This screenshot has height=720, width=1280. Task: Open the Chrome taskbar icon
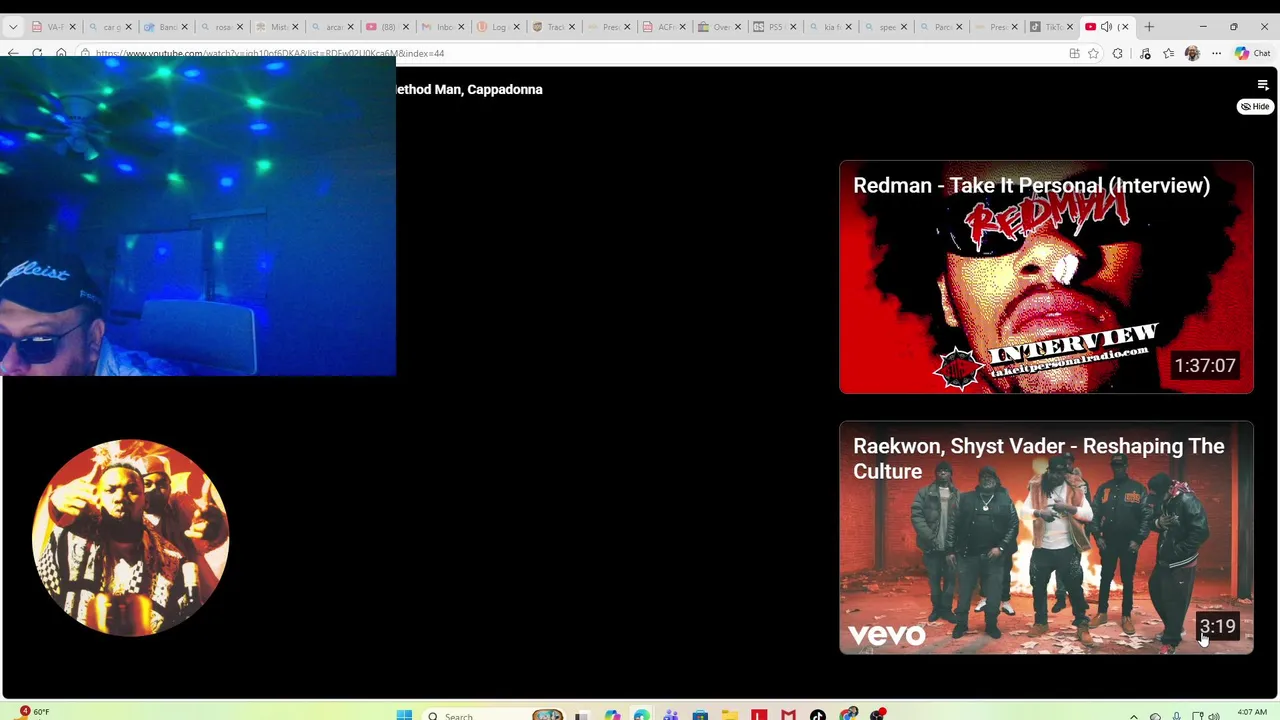point(848,715)
